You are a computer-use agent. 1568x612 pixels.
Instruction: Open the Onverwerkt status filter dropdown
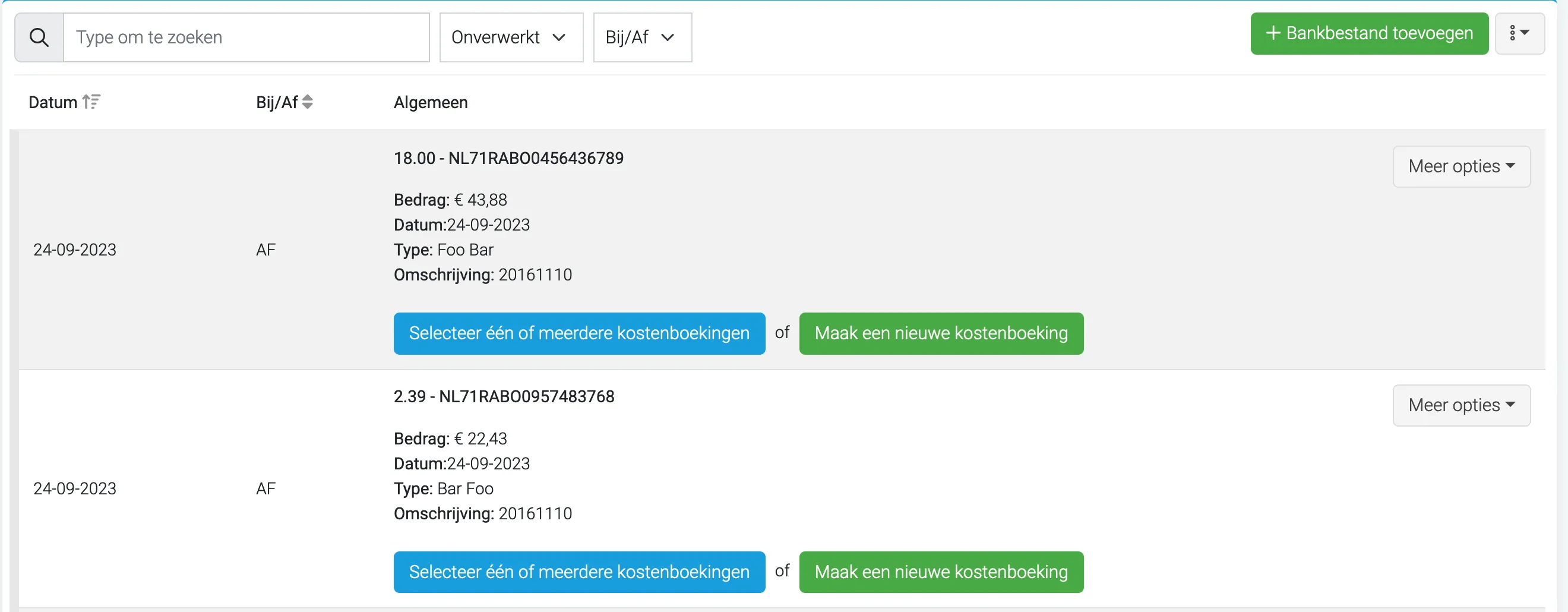[x=511, y=37]
